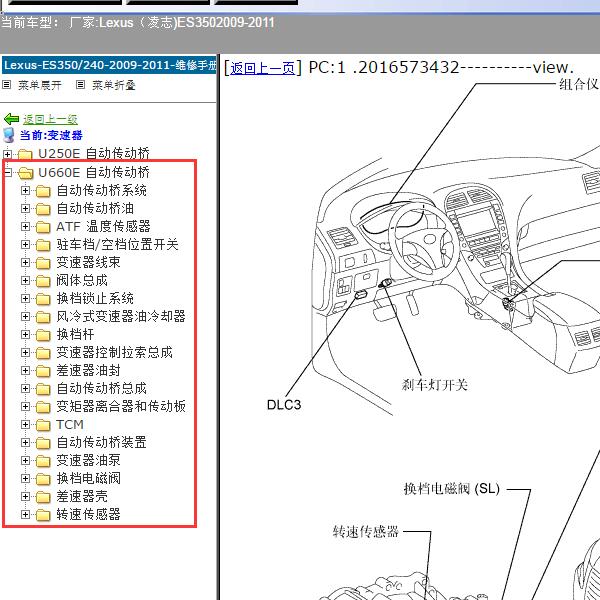Select the 阀体总成 tree label

(82, 280)
